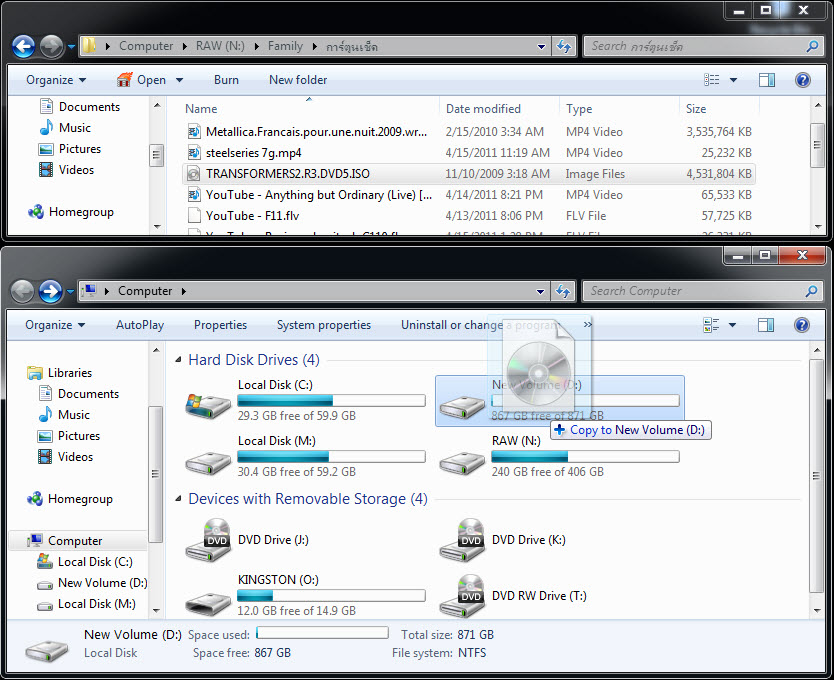This screenshot has height=680, width=834.
Task: Select RAW (N:) drive icon
Action: click(x=462, y=462)
